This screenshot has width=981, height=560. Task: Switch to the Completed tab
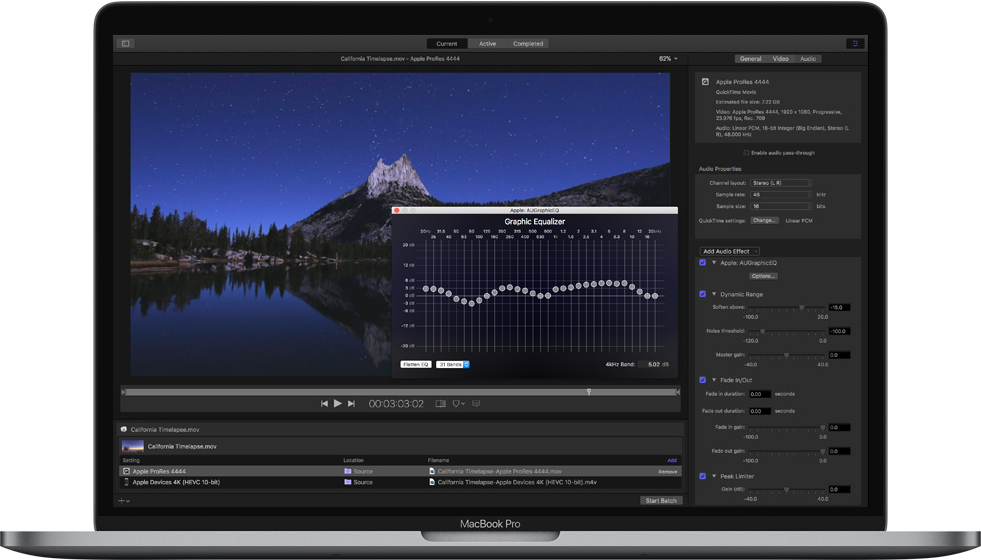tap(528, 44)
